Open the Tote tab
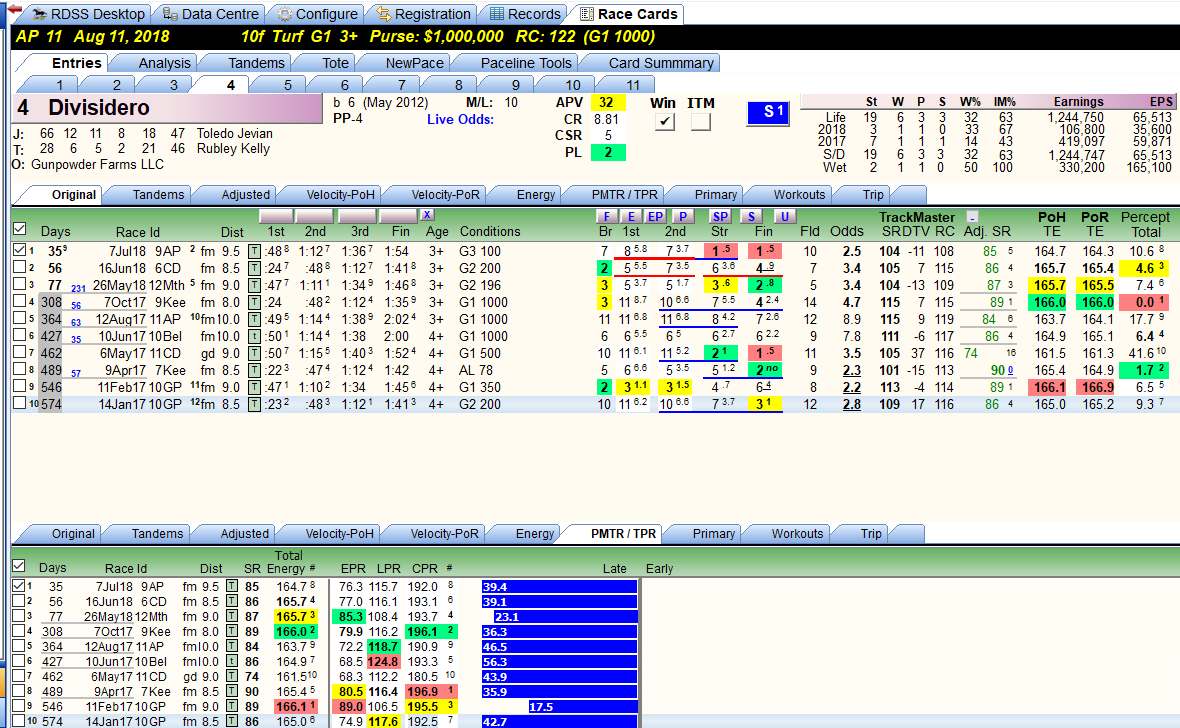Image resolution: width=1180 pixels, height=728 pixels. click(335, 63)
